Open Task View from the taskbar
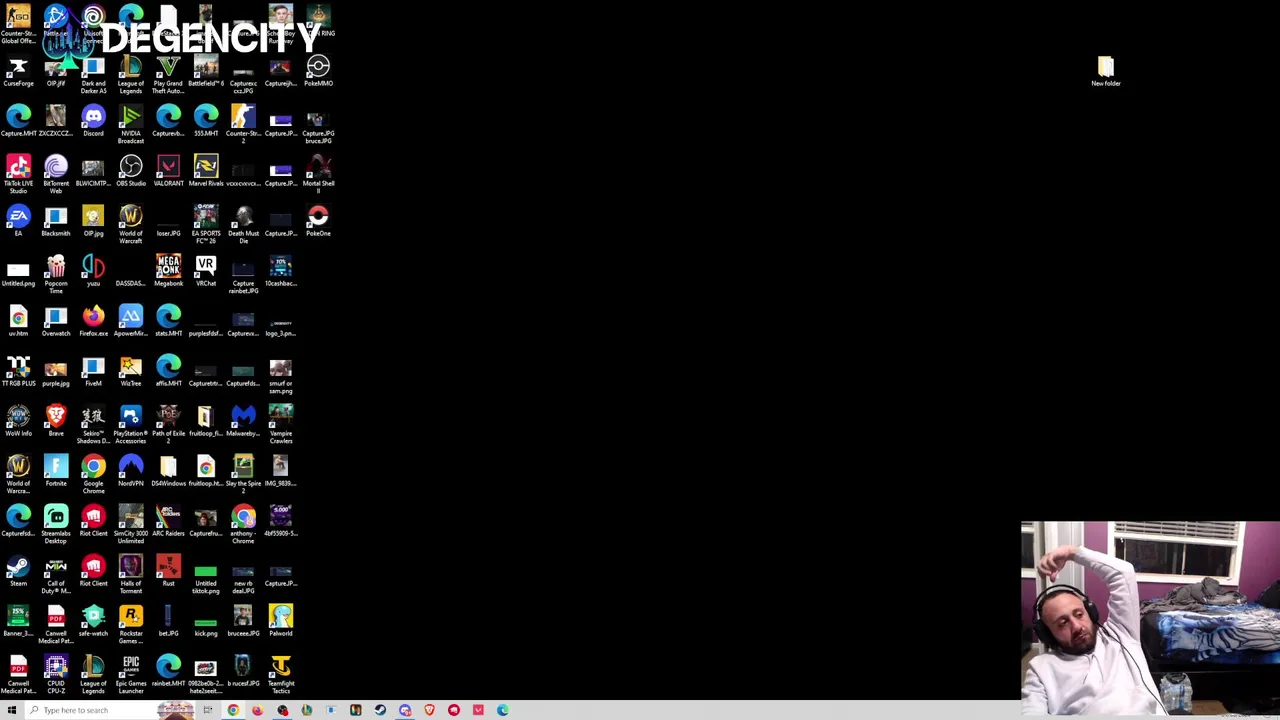The width and height of the screenshot is (1280, 720). coord(207,710)
